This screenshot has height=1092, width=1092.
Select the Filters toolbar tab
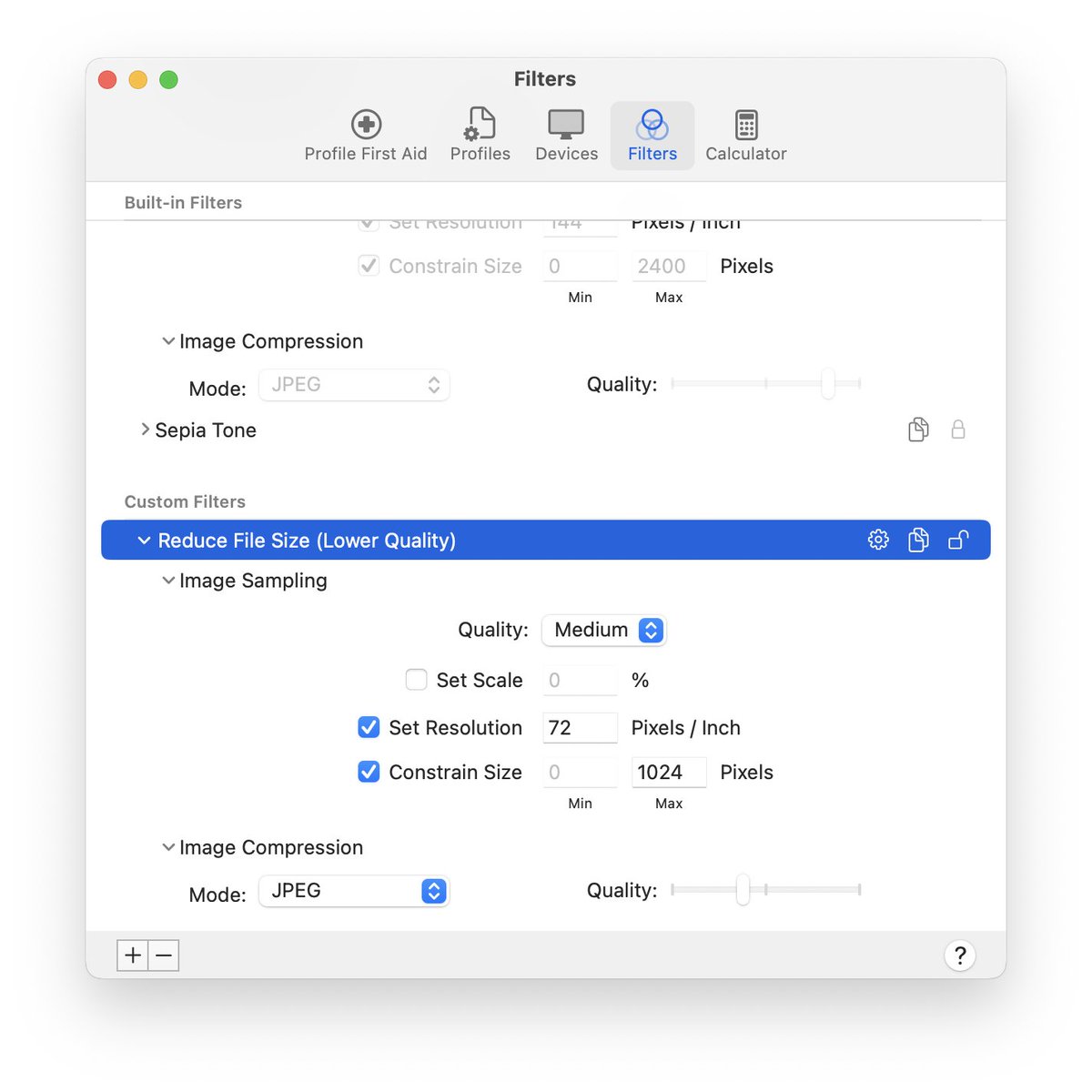click(x=652, y=136)
